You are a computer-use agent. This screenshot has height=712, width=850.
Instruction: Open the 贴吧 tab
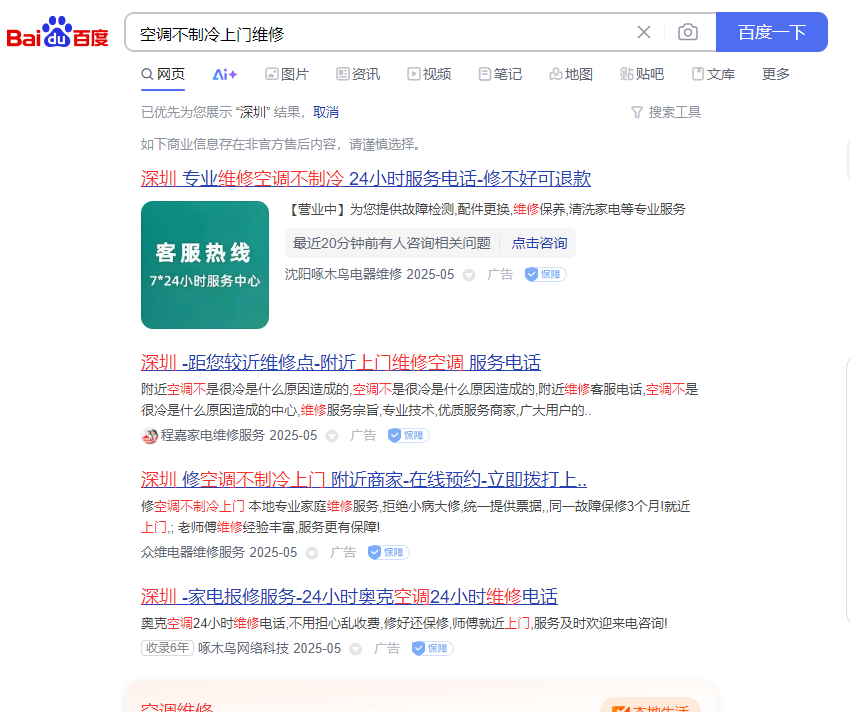click(642, 74)
